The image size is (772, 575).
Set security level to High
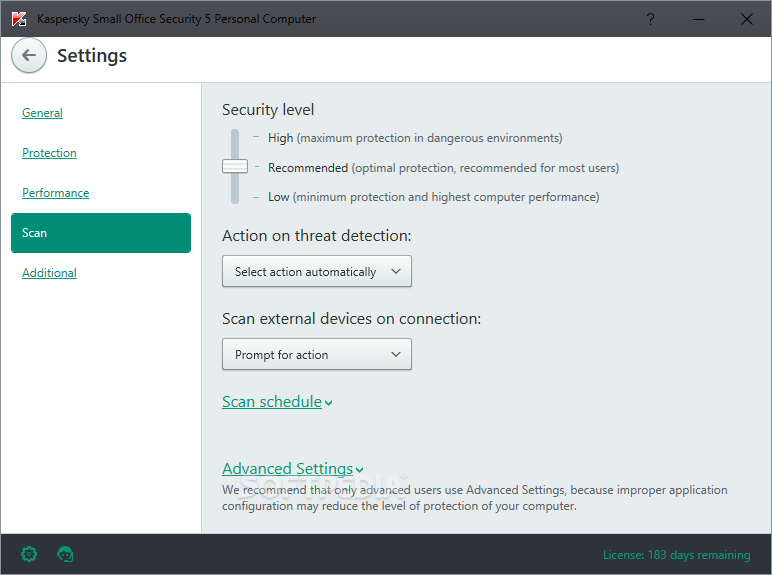tap(415, 138)
